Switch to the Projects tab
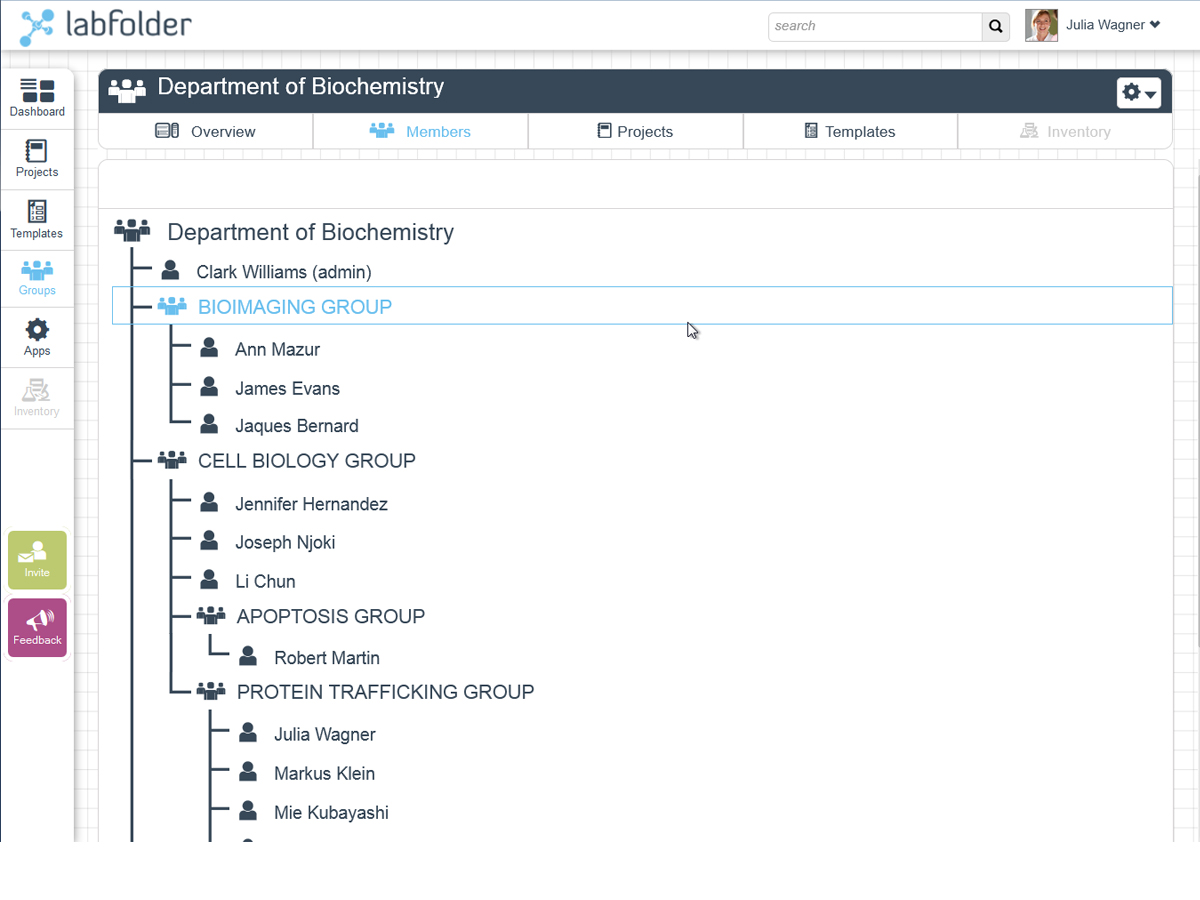The image size is (1200, 900). click(635, 131)
